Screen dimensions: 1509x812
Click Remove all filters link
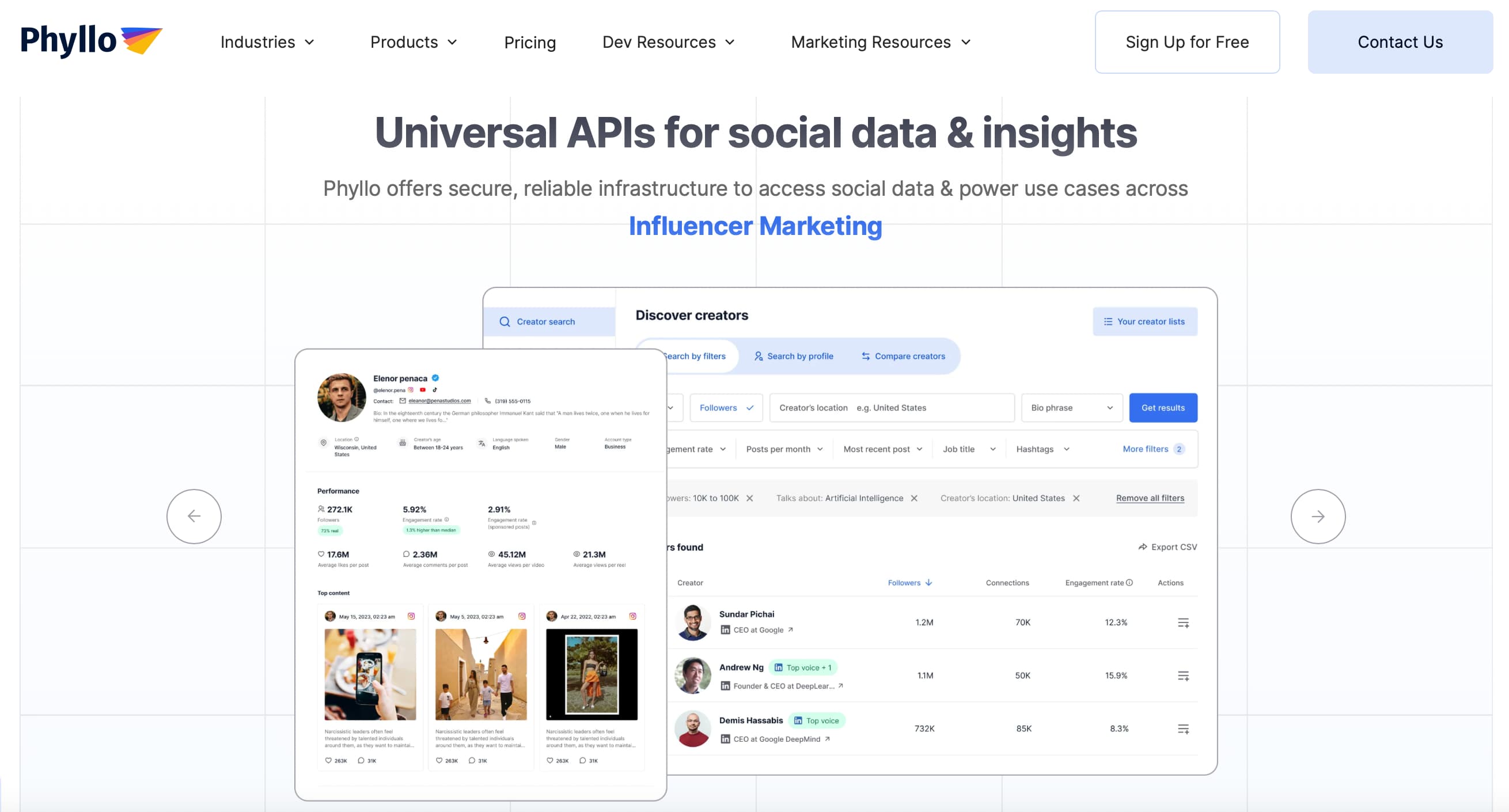click(1150, 498)
